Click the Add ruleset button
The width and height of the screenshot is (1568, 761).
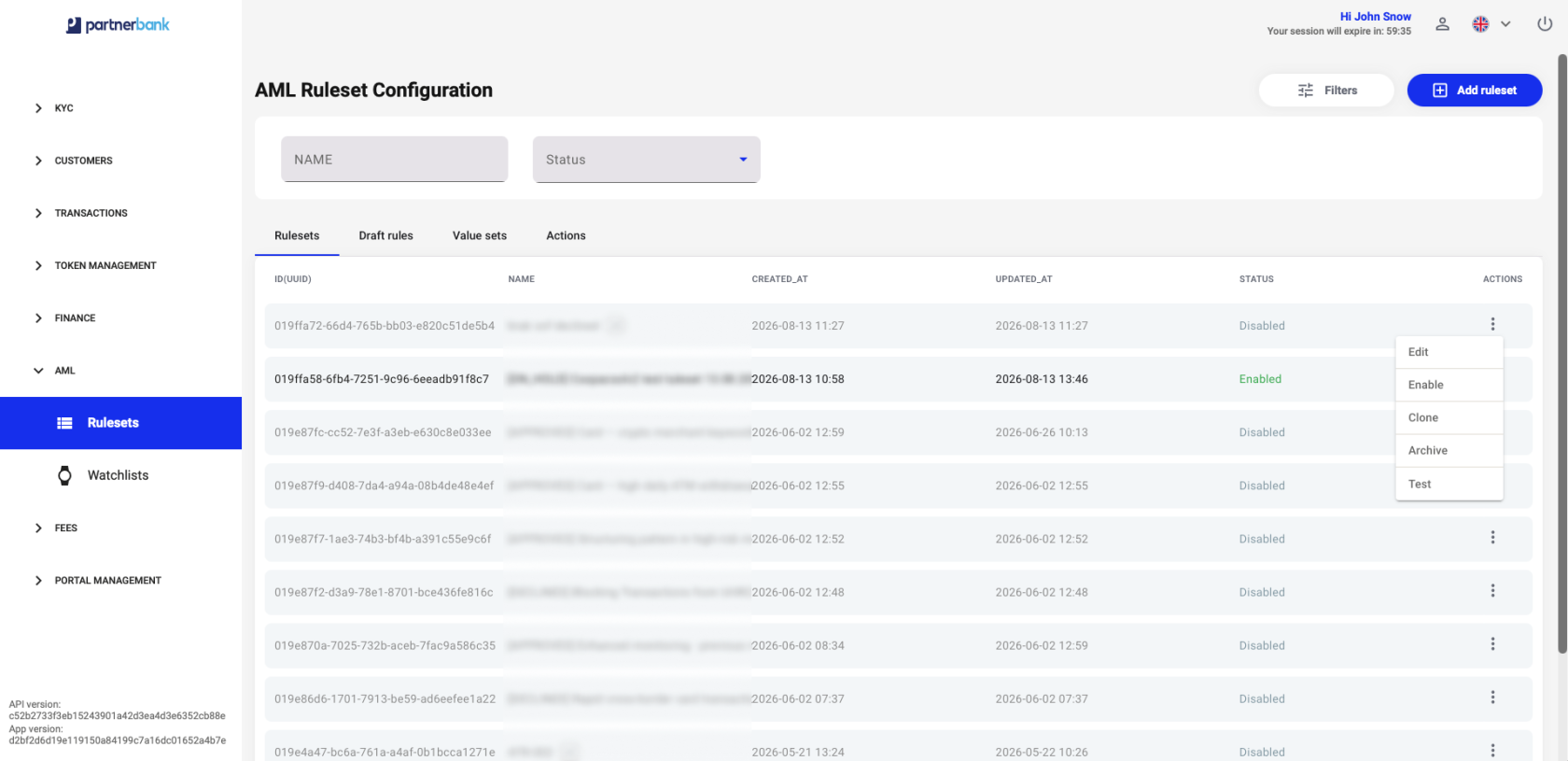coord(1475,91)
